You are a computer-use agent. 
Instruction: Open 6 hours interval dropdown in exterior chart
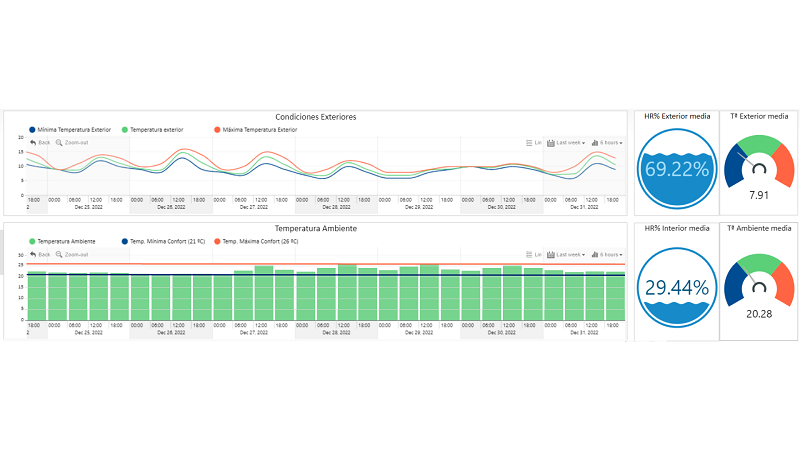coord(607,143)
